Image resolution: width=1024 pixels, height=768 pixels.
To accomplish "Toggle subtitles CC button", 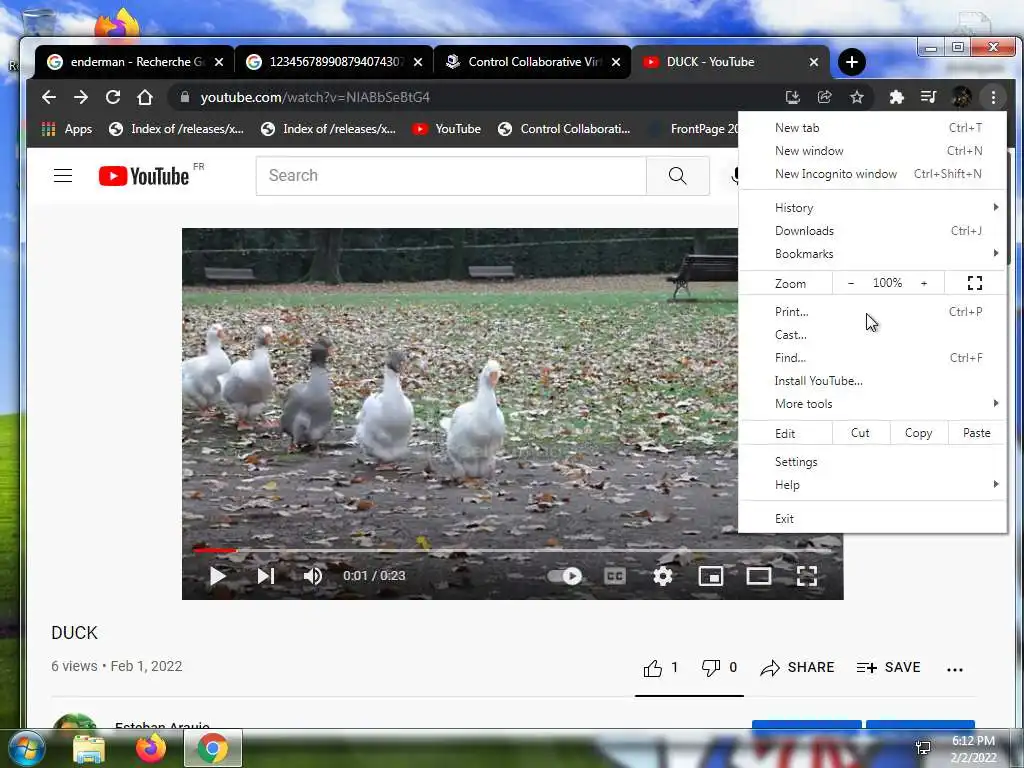I will pyautogui.click(x=615, y=576).
